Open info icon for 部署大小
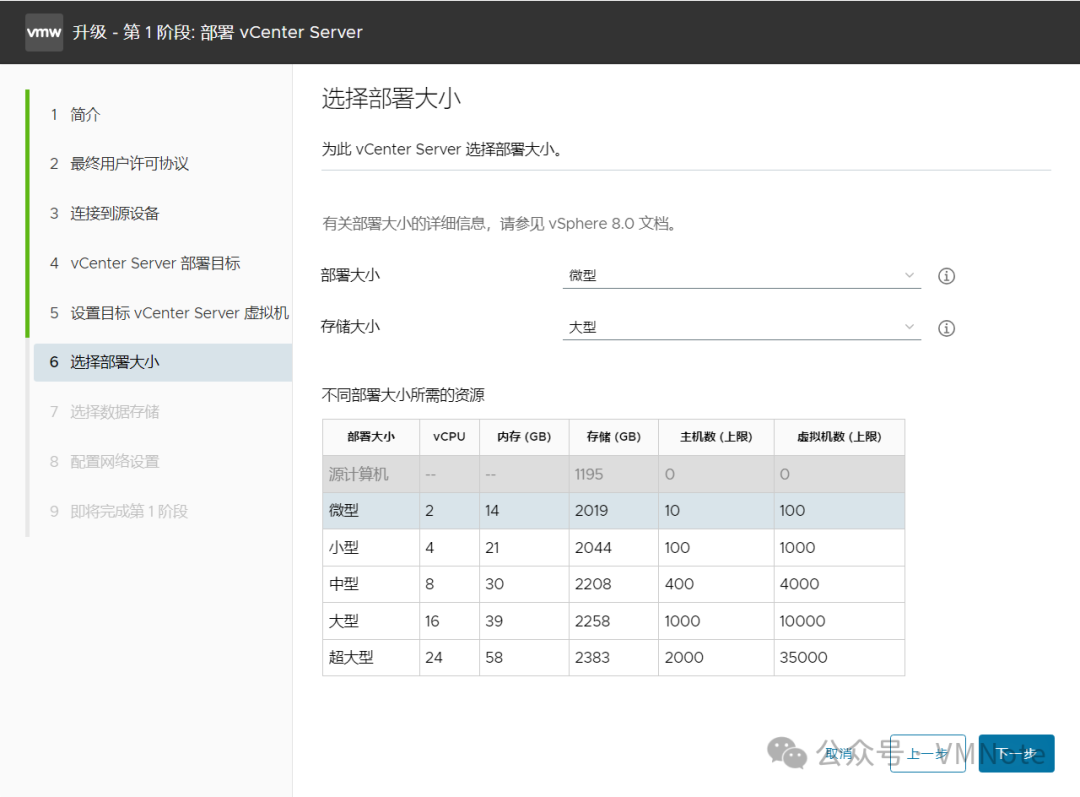Screen dimensions: 1080x797 click(946, 276)
